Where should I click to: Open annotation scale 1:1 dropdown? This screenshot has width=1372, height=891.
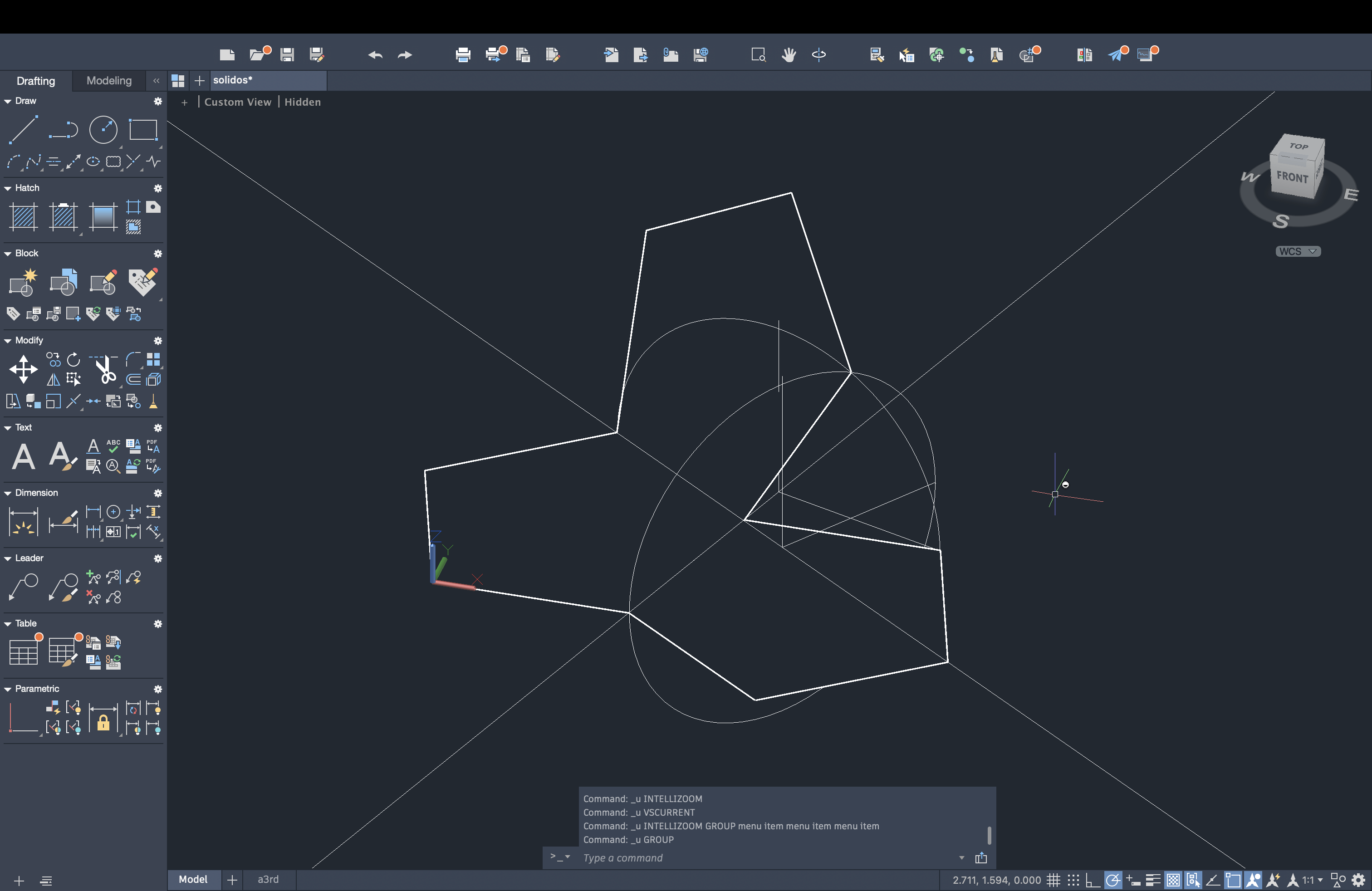coord(1313,880)
